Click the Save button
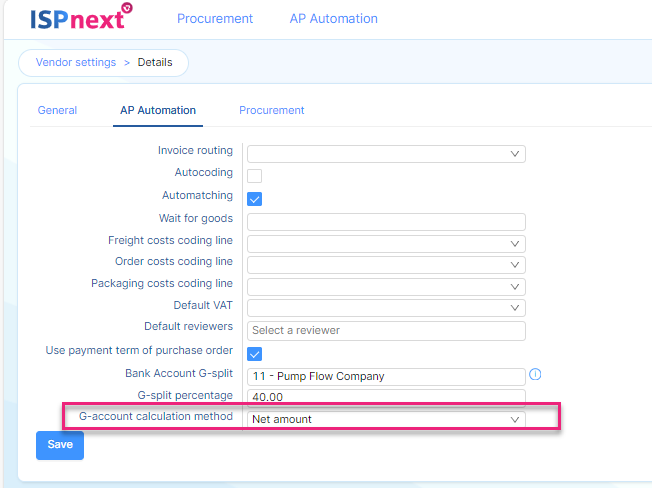The width and height of the screenshot is (652, 488). (x=60, y=445)
